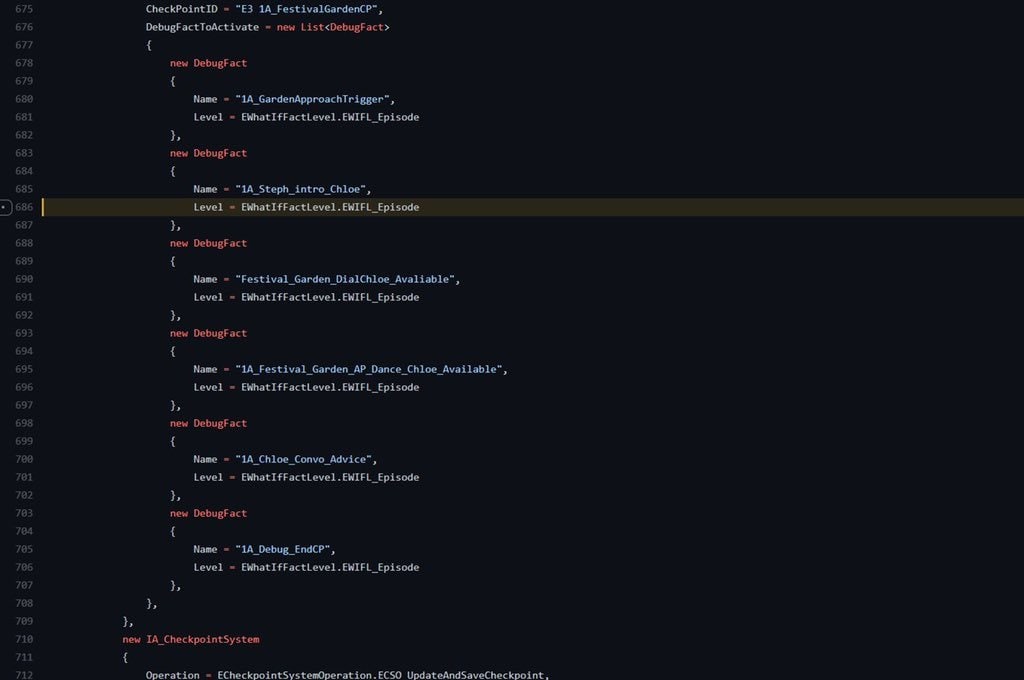This screenshot has width=1024, height=680.
Task: Click EWIFL_Episode value on line 701
Action: [381, 478]
